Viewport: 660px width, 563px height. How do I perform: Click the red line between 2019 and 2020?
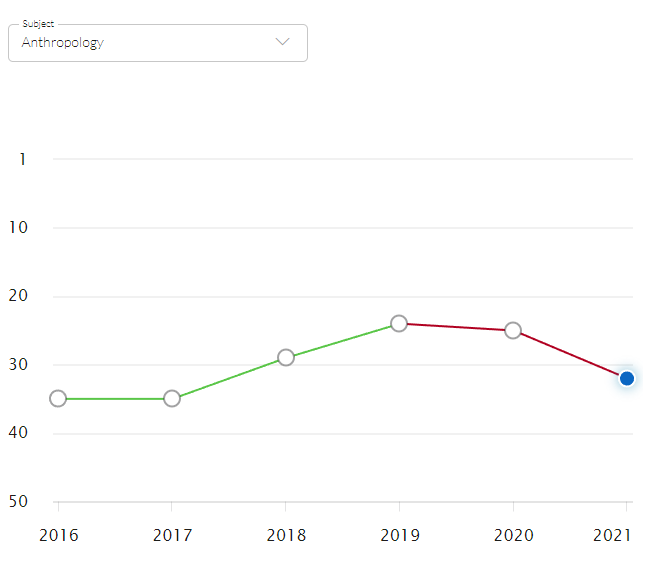coord(456,327)
